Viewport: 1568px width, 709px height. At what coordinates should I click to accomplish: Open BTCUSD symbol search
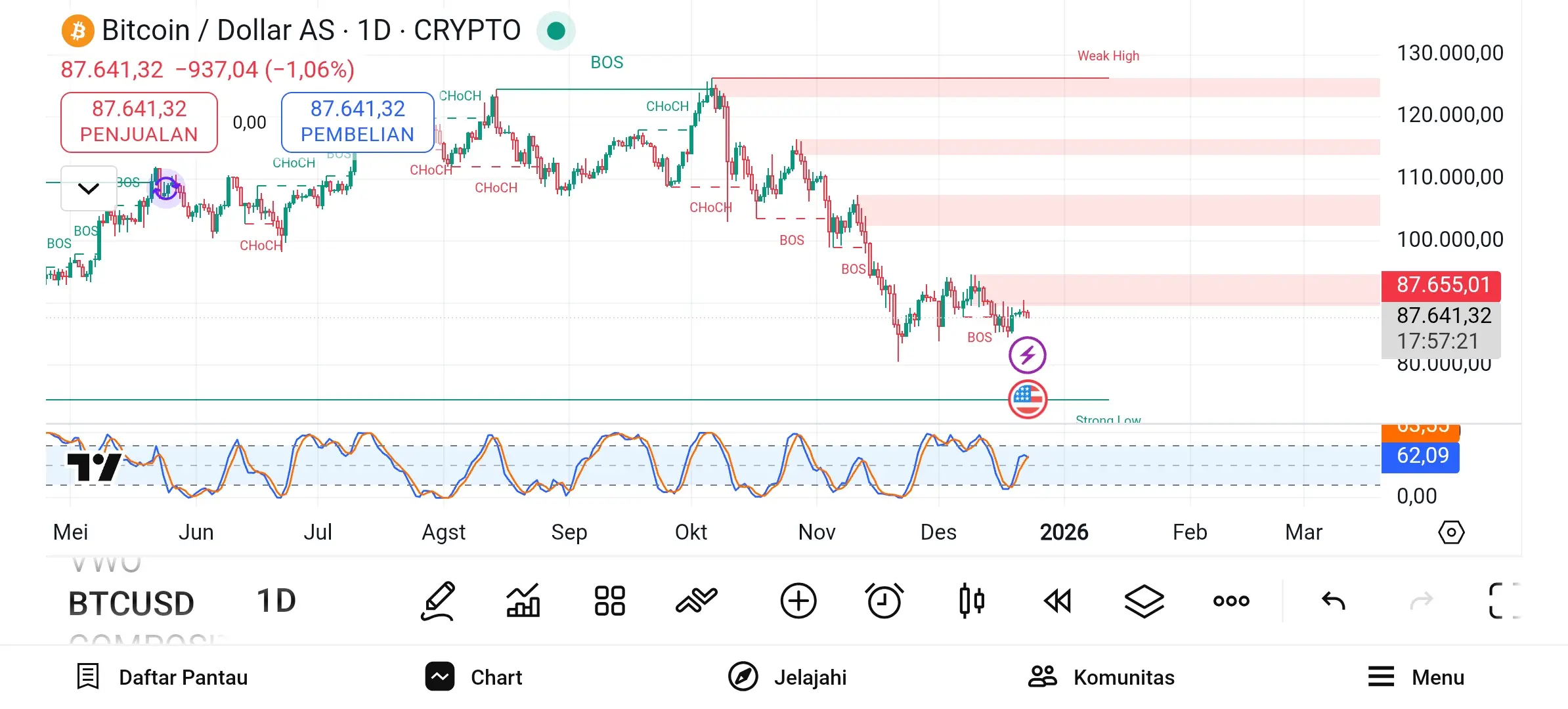click(x=131, y=603)
